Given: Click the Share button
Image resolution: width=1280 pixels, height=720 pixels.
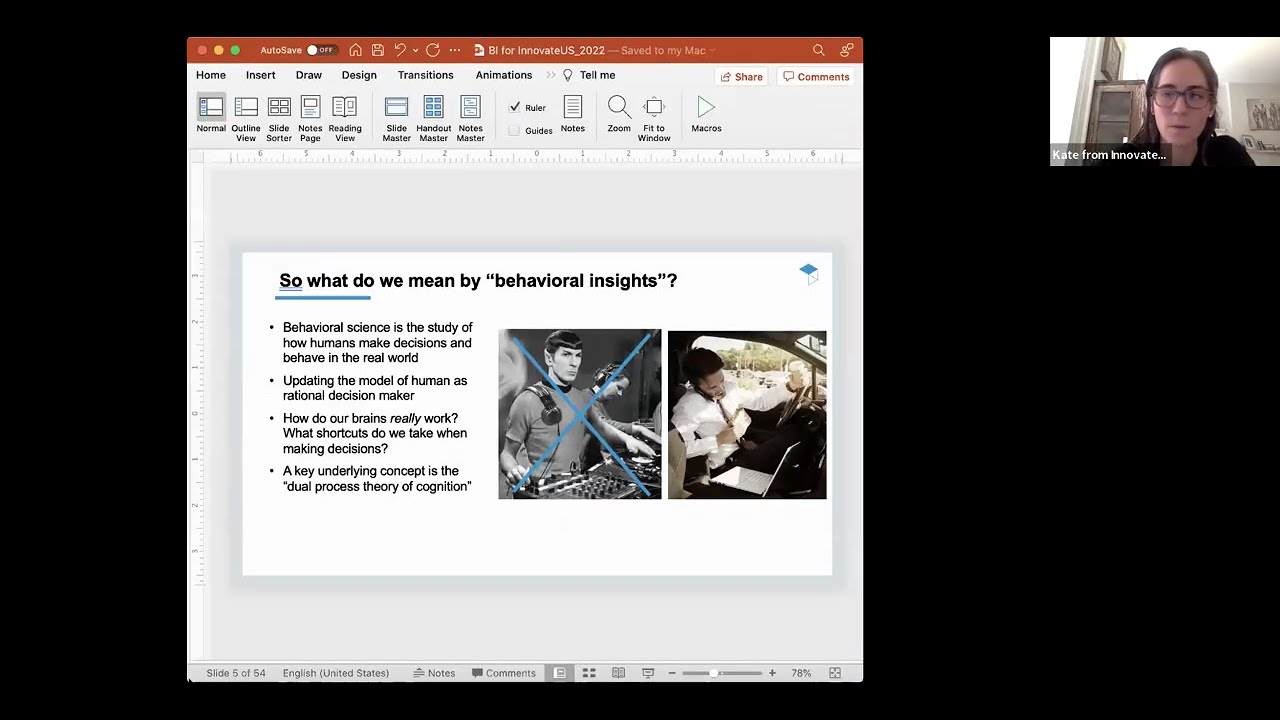Looking at the screenshot, I should click(741, 77).
